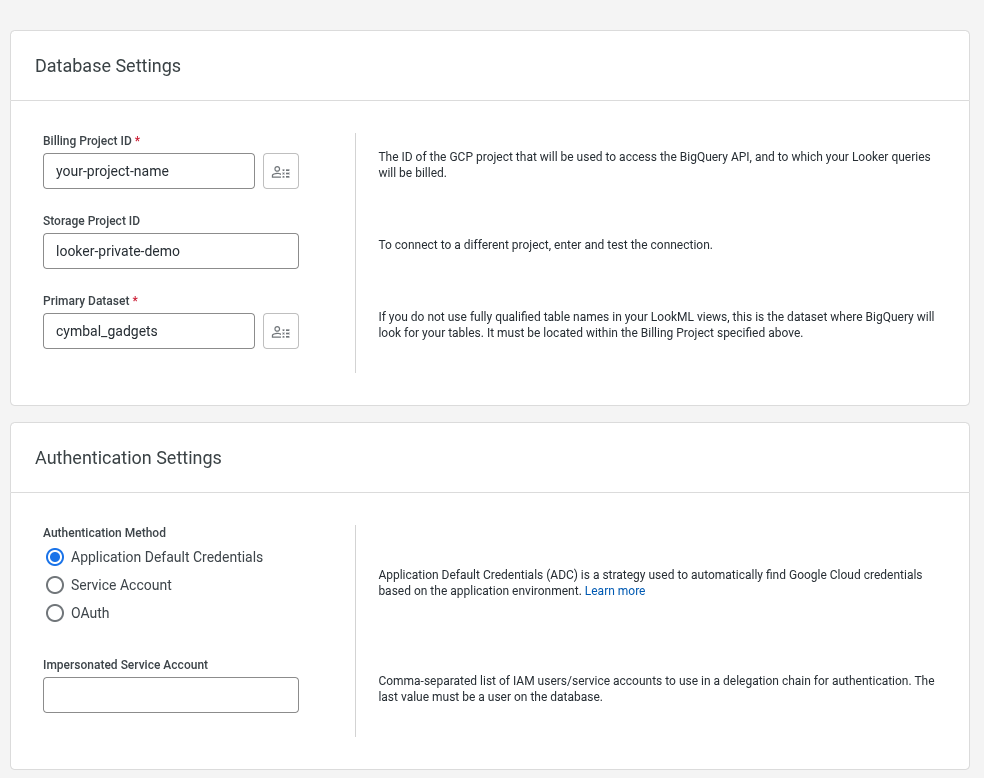Image resolution: width=984 pixels, height=778 pixels.
Task: Click the Authentication Settings section heading
Action: (x=128, y=458)
